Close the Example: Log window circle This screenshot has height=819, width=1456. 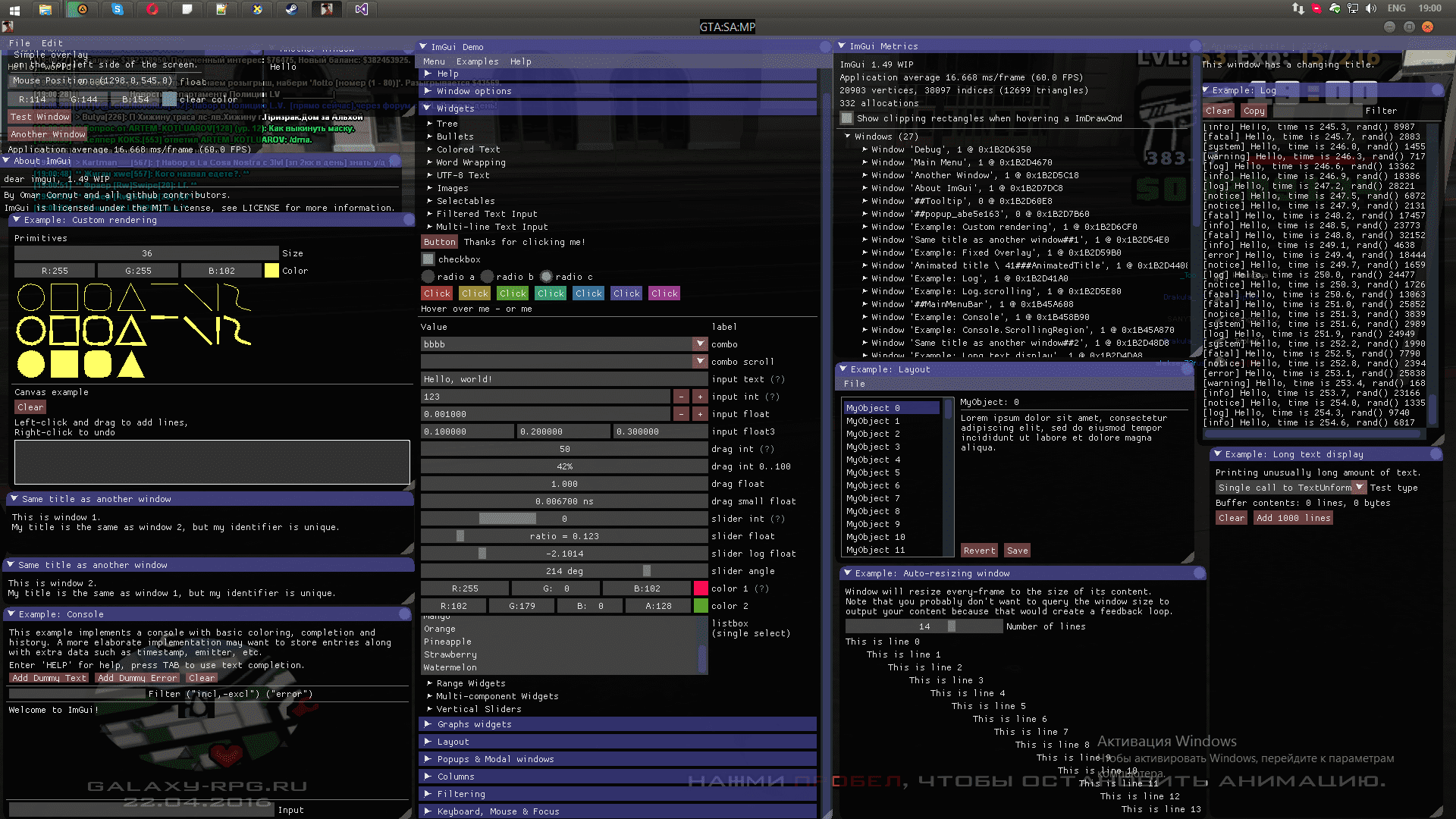[x=1437, y=90]
